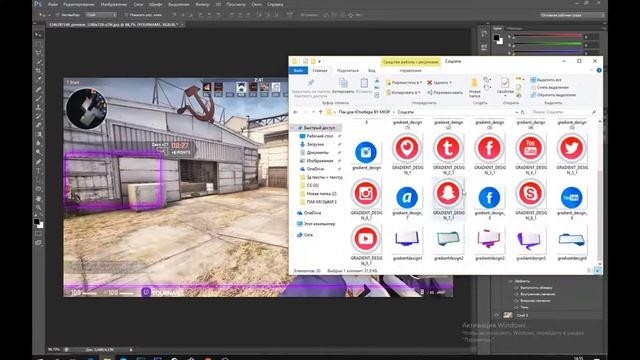The image size is (640, 360).
Task: Switch to Explorer Поделиться tab
Action: 347,71
